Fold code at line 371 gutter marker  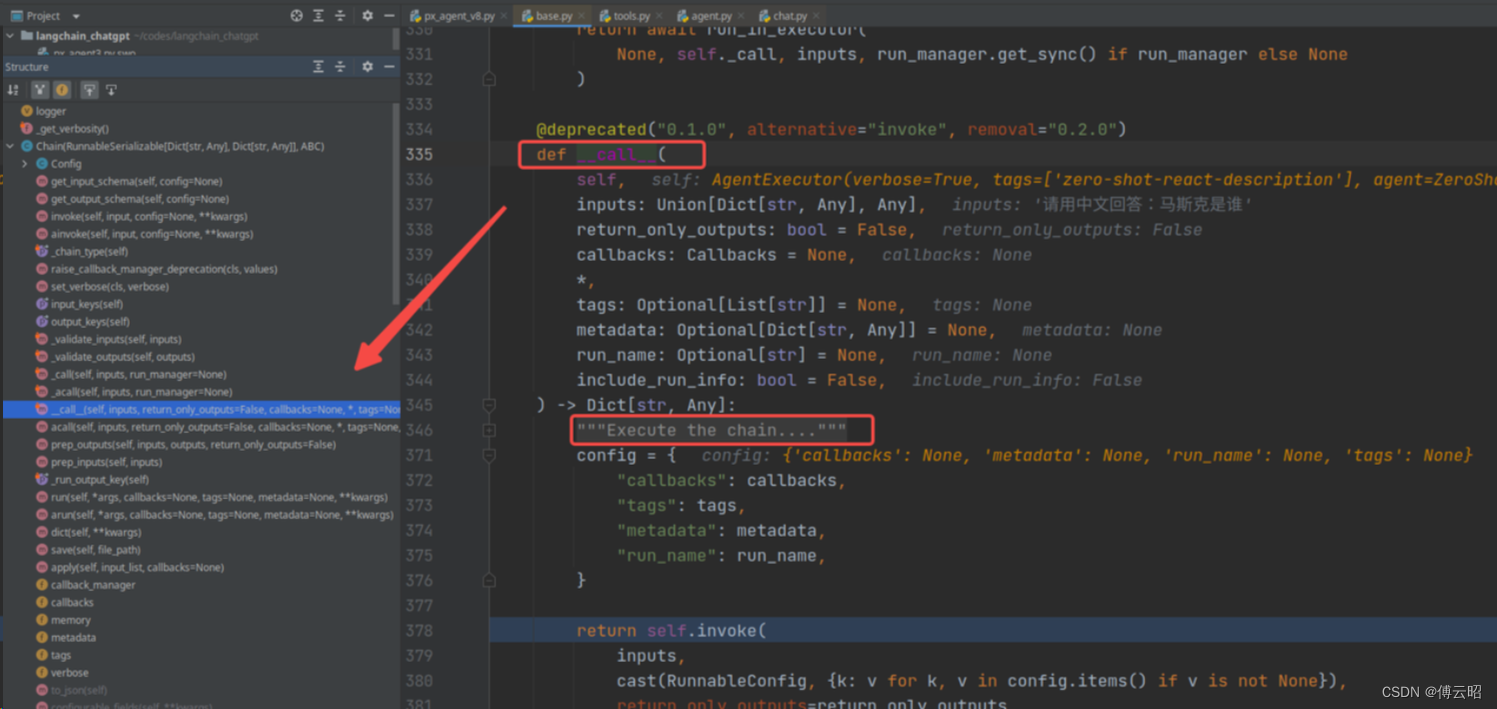tap(489, 455)
